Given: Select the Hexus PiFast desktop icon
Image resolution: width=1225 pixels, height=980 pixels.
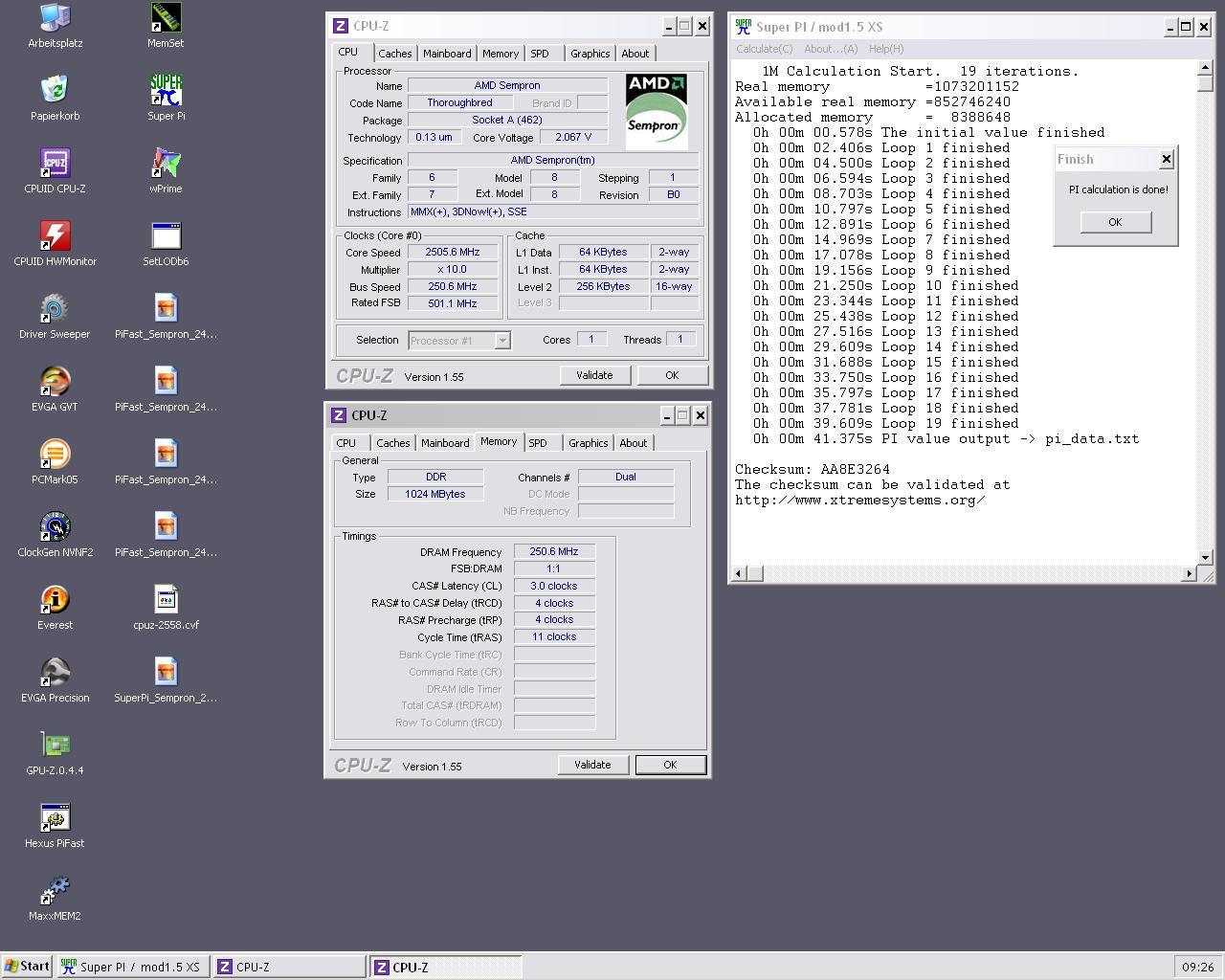Looking at the screenshot, I should [55, 826].
